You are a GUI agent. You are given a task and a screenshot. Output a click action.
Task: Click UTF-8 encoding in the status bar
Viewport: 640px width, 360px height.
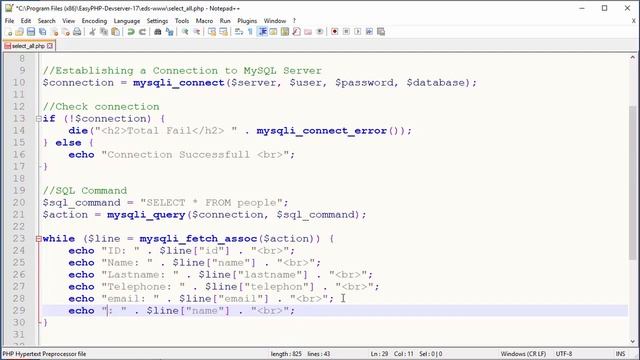coord(564,354)
